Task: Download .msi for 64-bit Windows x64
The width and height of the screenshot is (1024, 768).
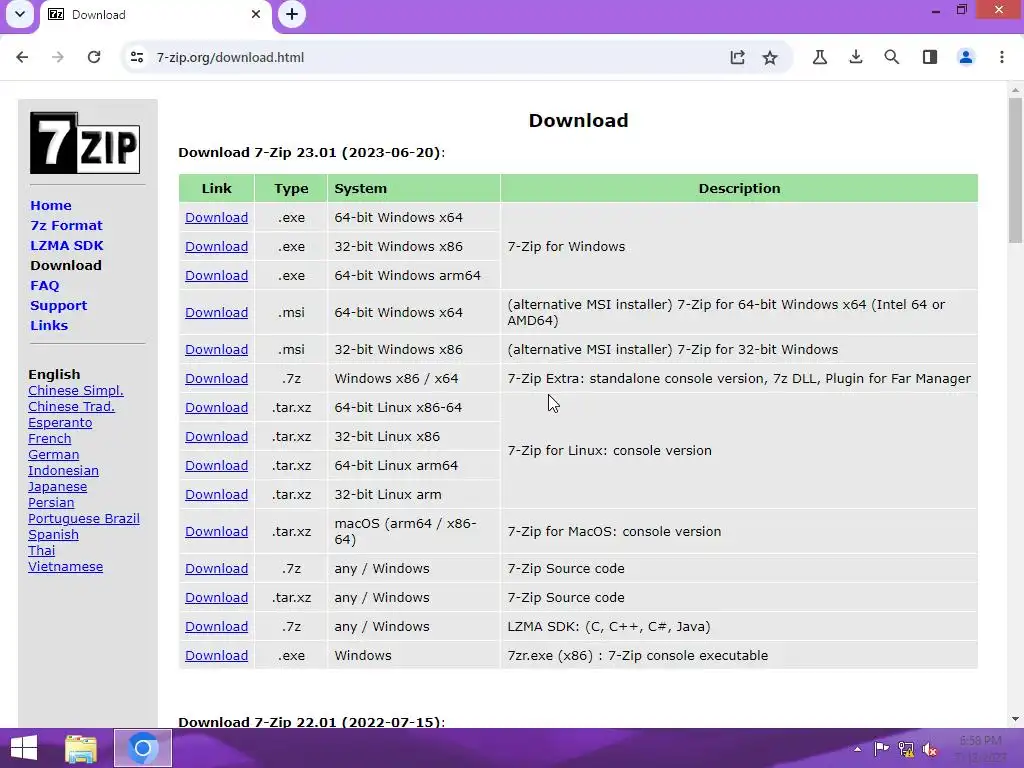Action: [x=216, y=312]
